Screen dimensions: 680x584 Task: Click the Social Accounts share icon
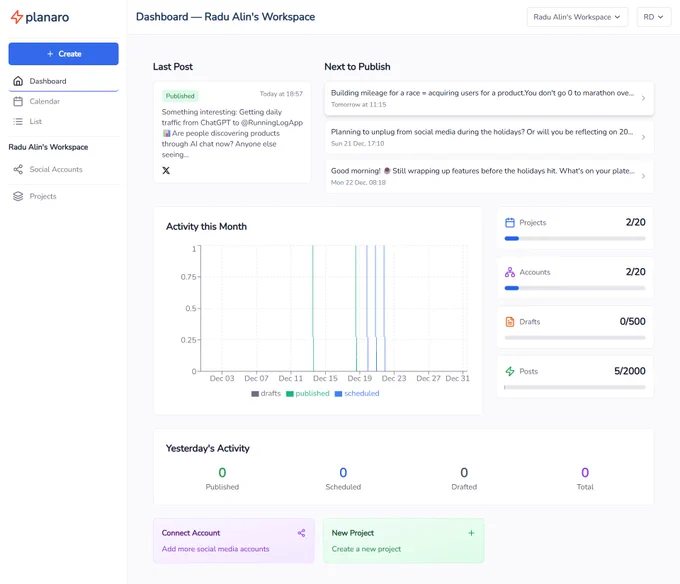(x=18, y=170)
